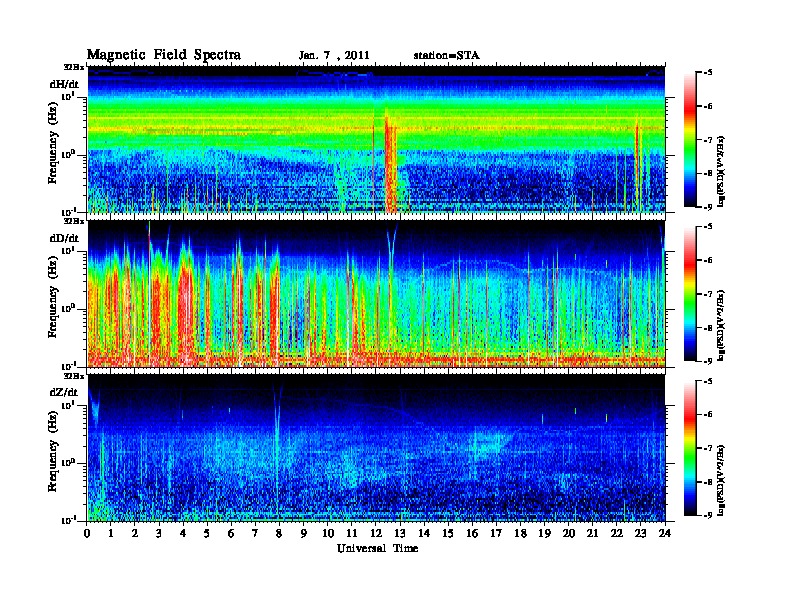Click the log(PSD) label beside dH/dt colorbar

722,172
